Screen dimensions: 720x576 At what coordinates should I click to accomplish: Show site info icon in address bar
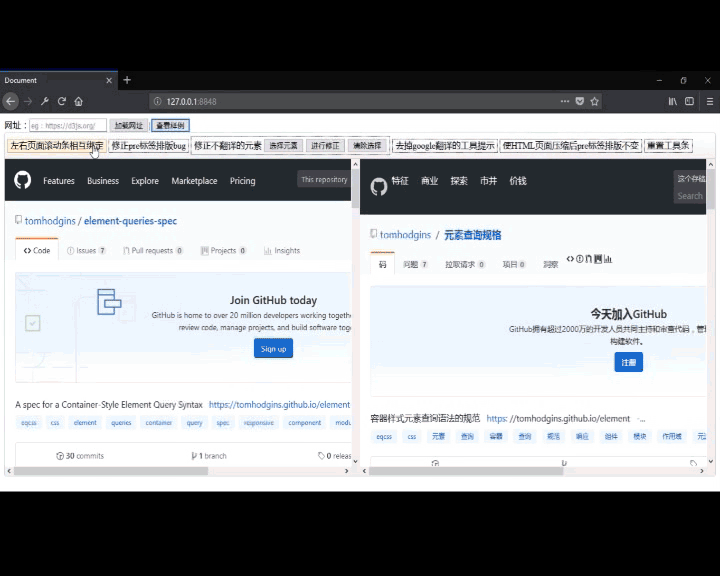tap(157, 102)
